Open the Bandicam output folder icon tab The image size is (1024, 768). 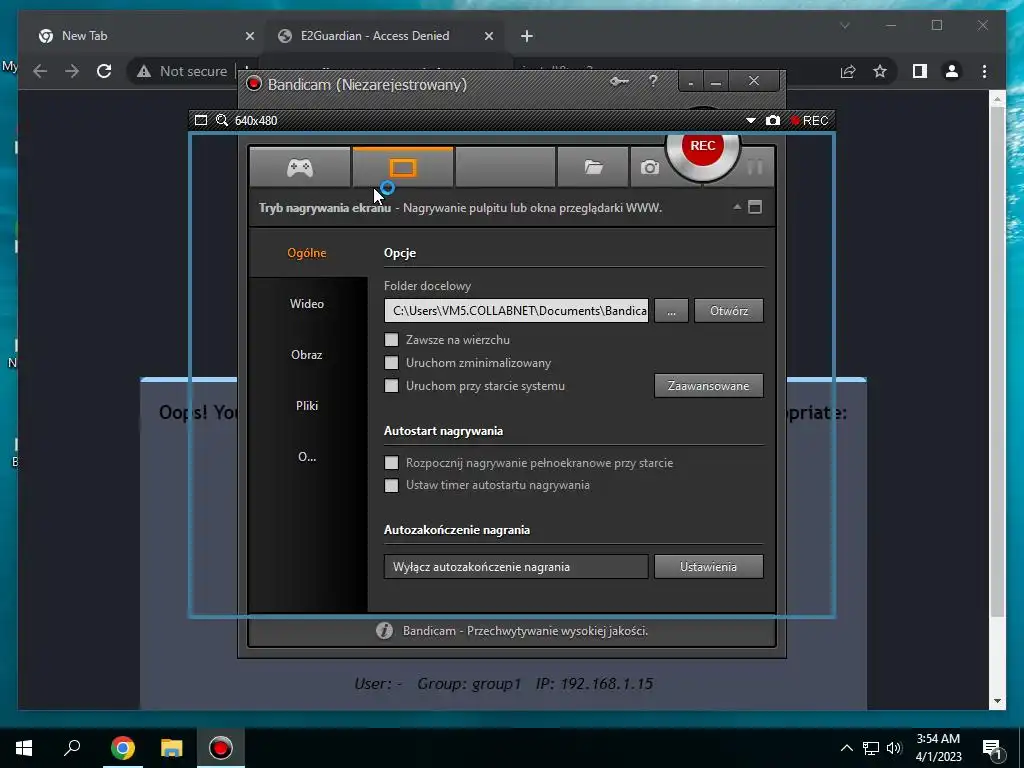pyautogui.click(x=593, y=168)
